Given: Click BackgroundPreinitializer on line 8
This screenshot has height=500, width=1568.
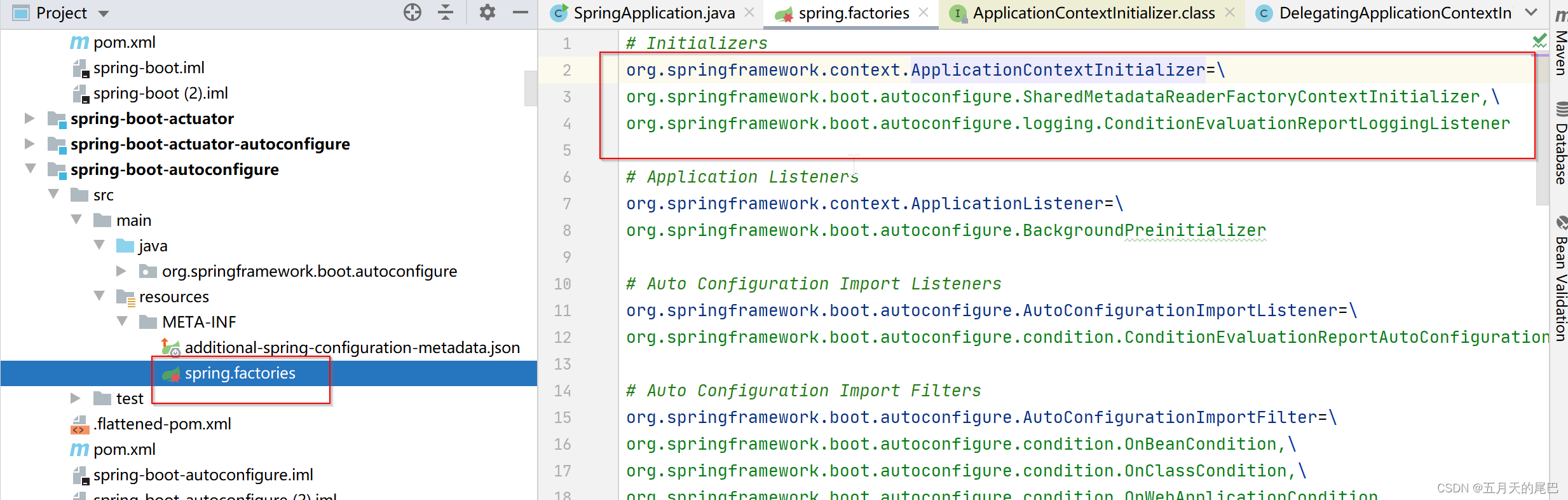Looking at the screenshot, I should coord(1144,230).
